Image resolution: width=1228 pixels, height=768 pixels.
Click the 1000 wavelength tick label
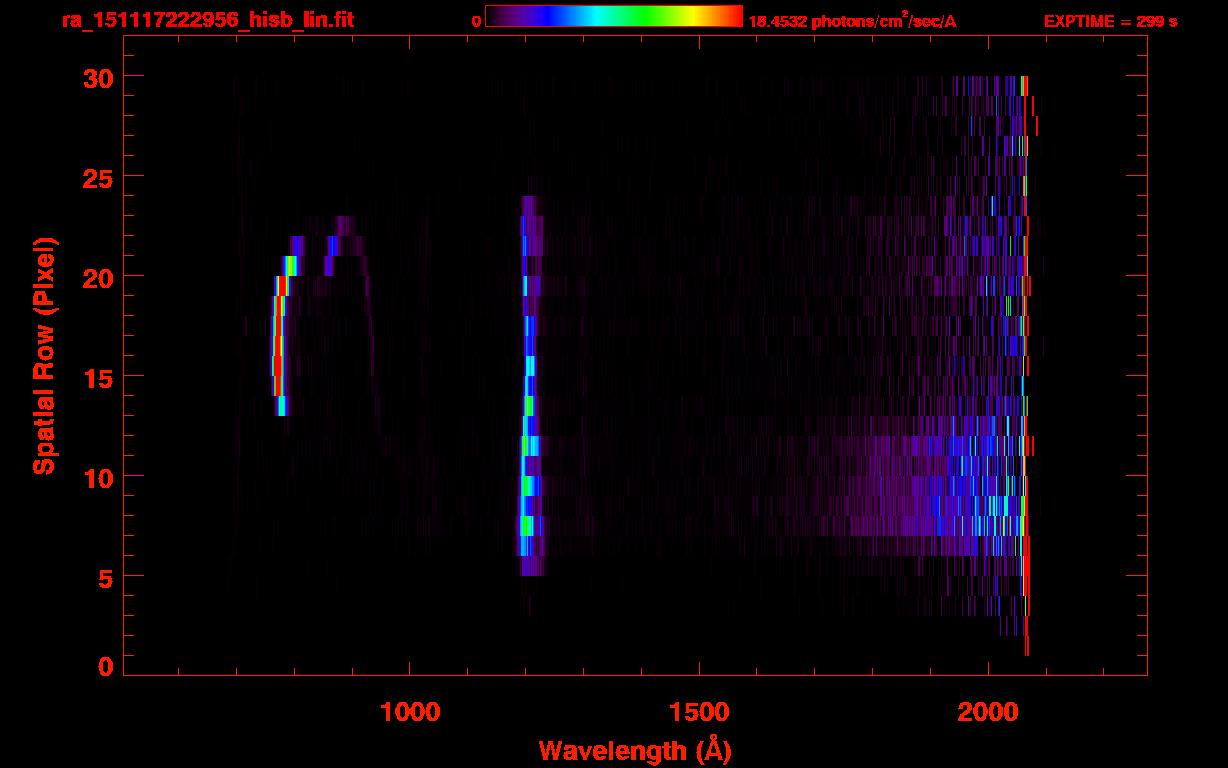(x=409, y=710)
